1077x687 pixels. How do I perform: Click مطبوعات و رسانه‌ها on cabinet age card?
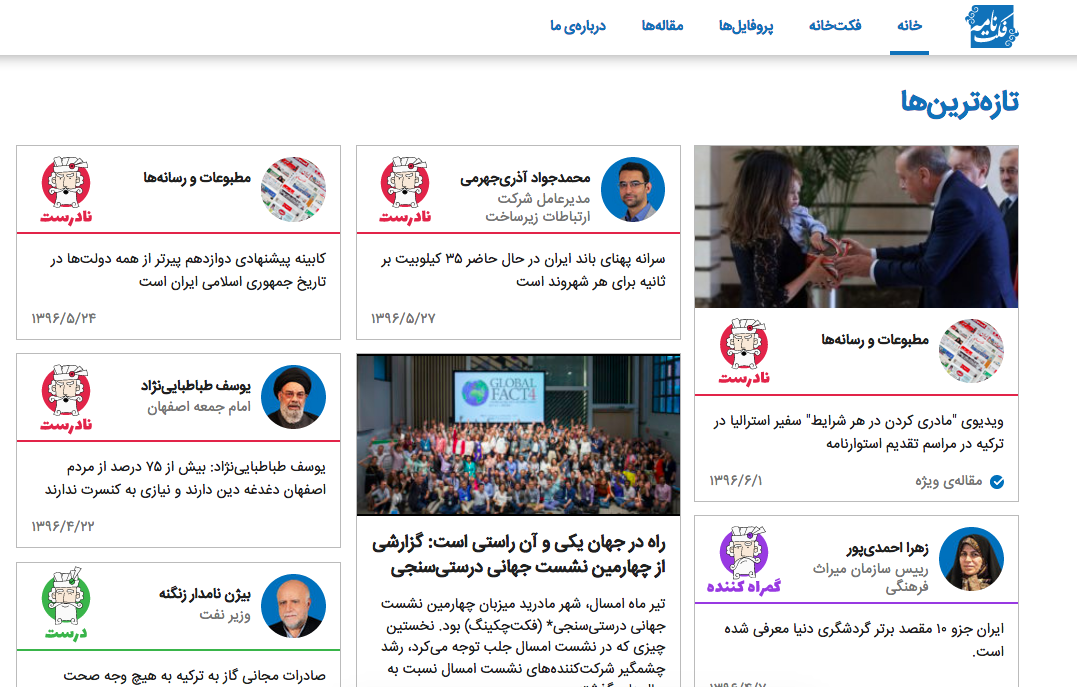click(x=197, y=178)
